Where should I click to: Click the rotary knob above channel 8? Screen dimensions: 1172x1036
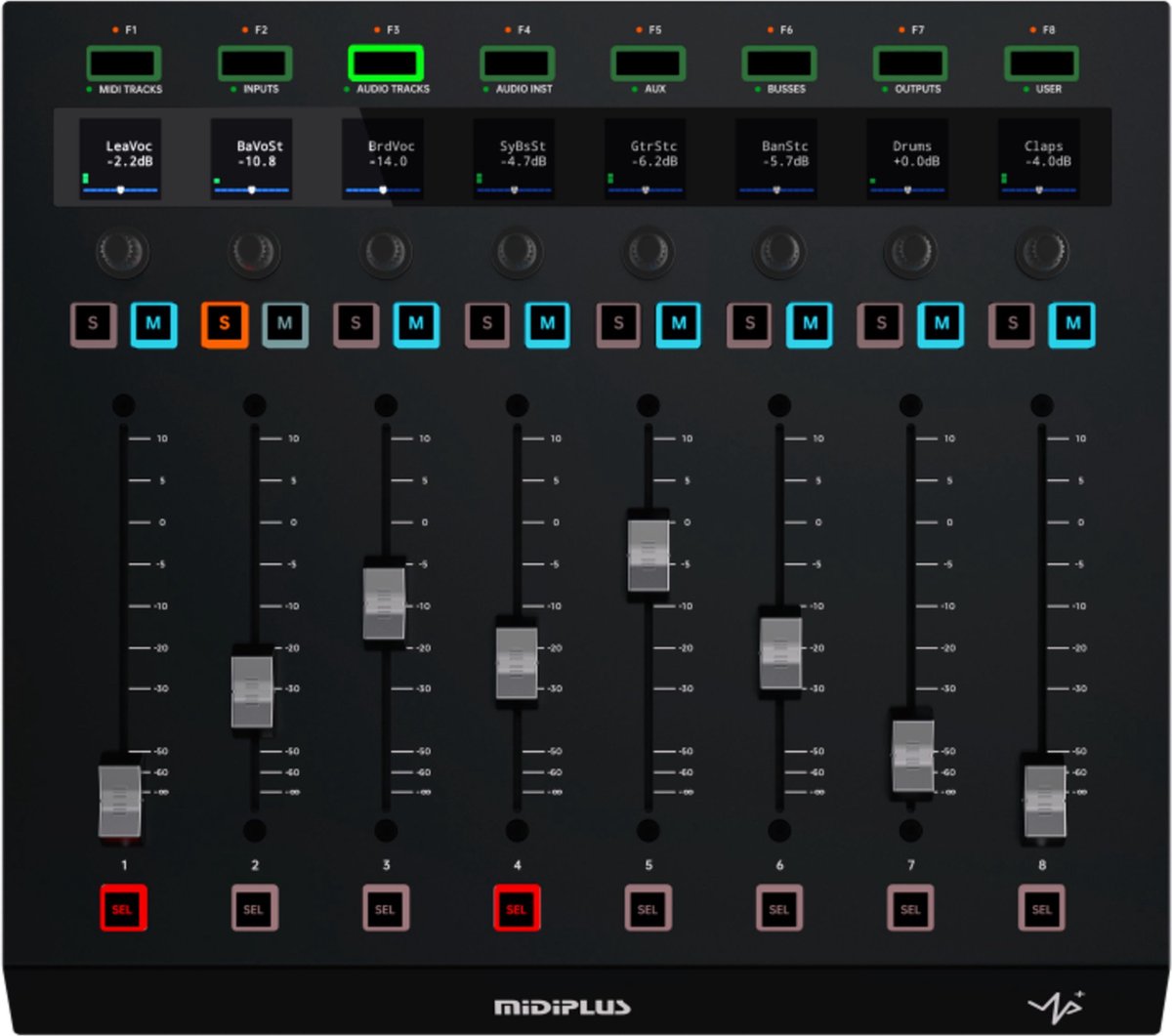[x=1042, y=252]
